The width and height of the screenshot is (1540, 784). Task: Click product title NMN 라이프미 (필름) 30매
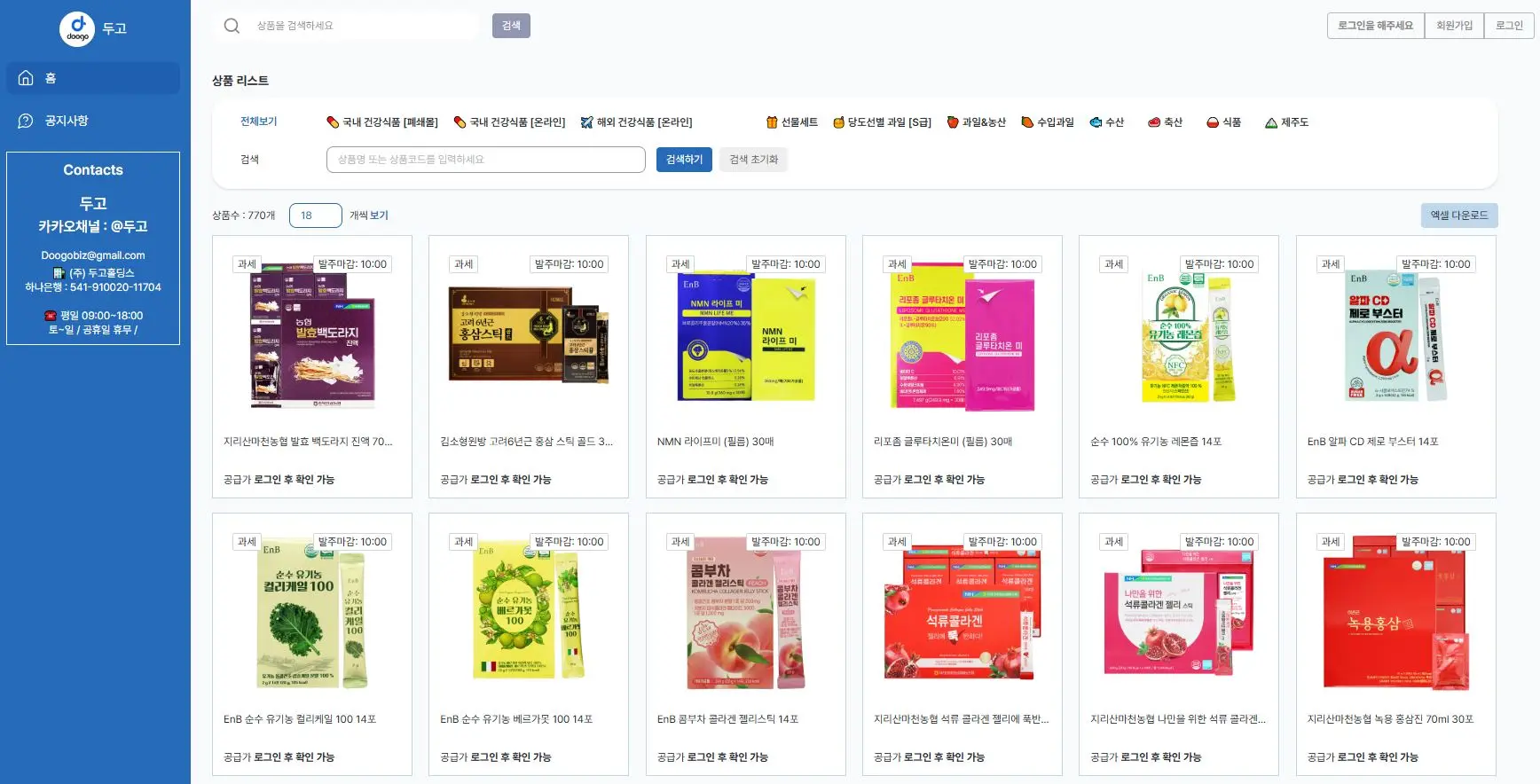pyautogui.click(x=716, y=442)
